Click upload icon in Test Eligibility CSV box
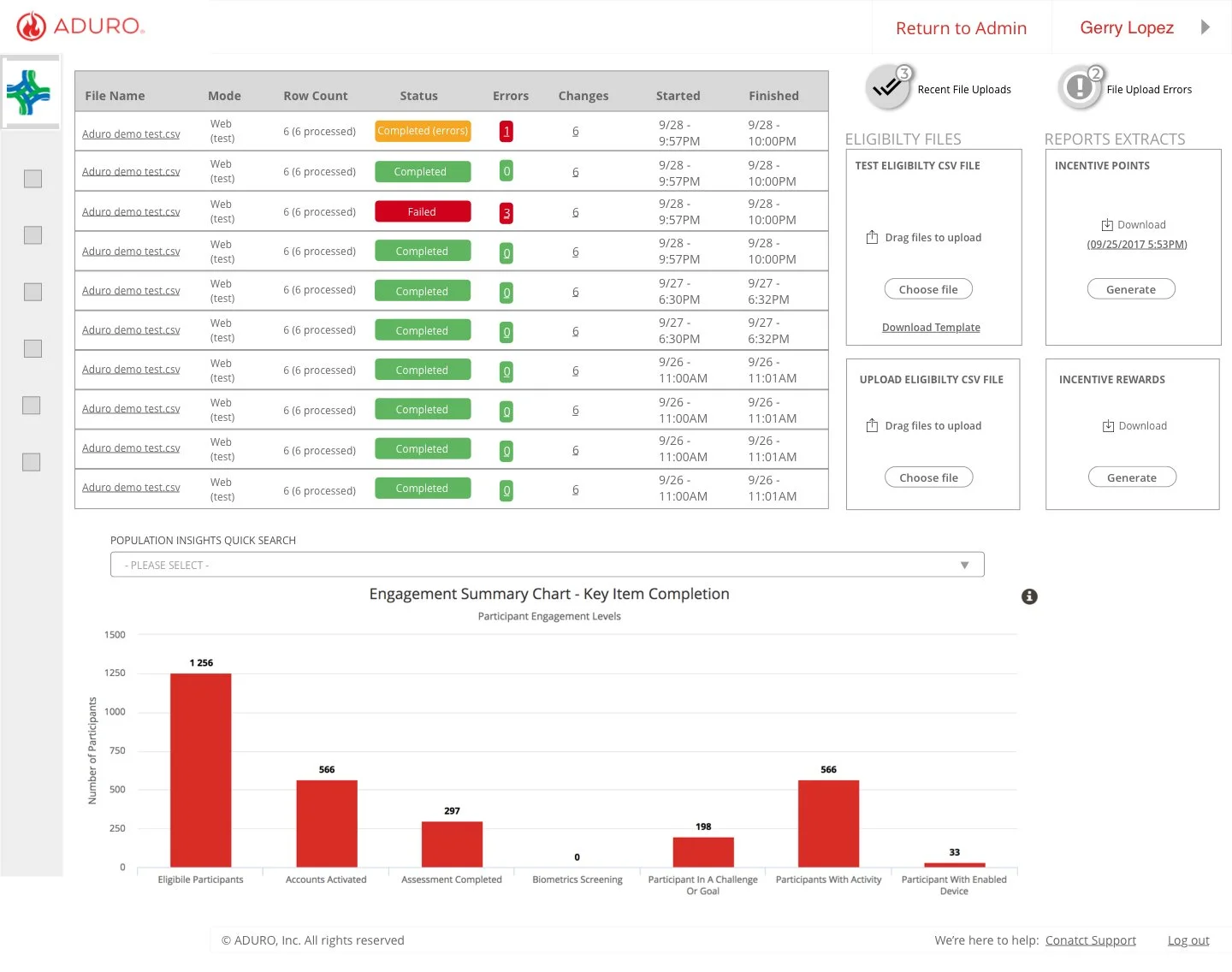 click(872, 237)
